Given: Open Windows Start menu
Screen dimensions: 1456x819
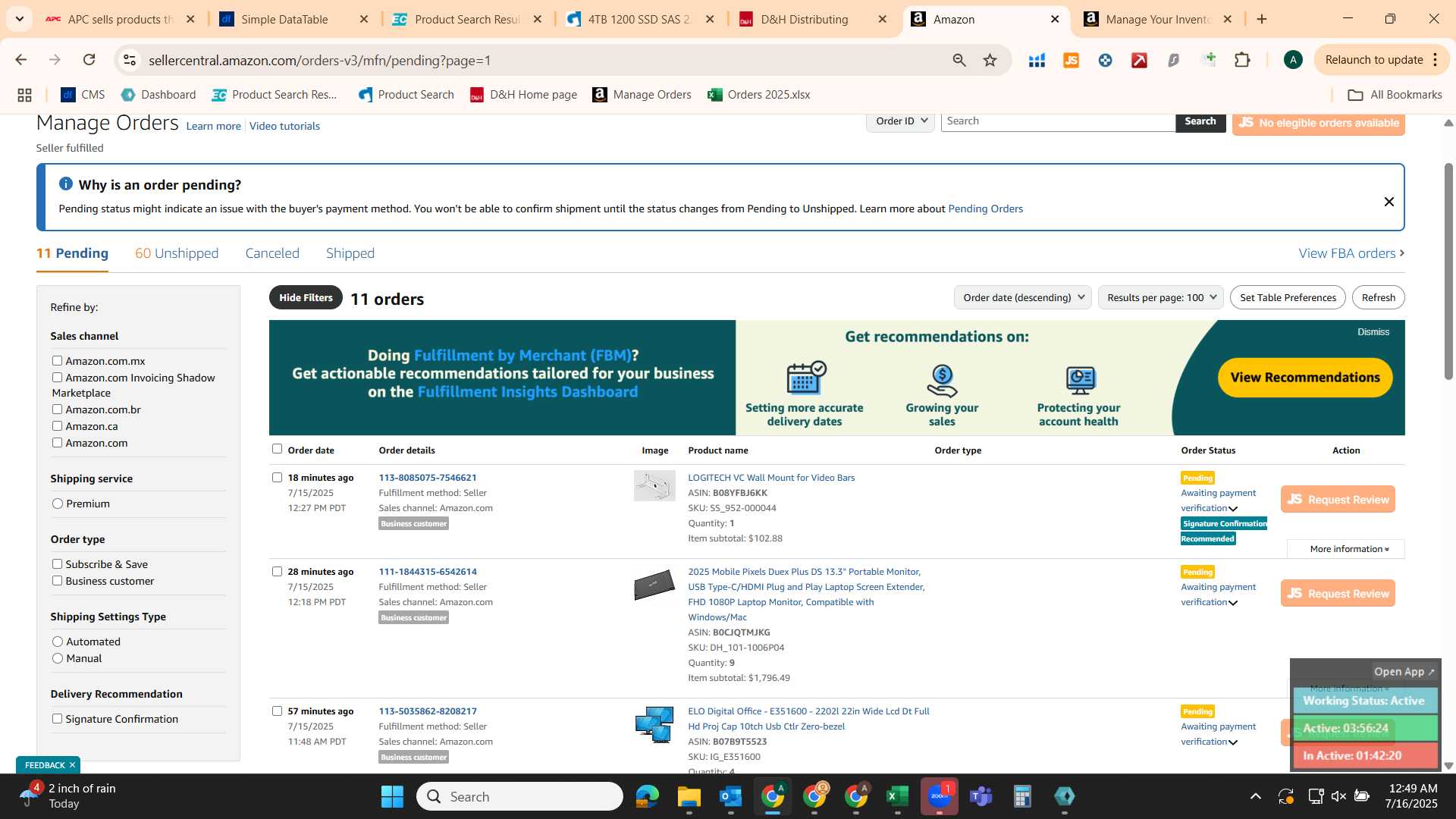Looking at the screenshot, I should coord(392,796).
